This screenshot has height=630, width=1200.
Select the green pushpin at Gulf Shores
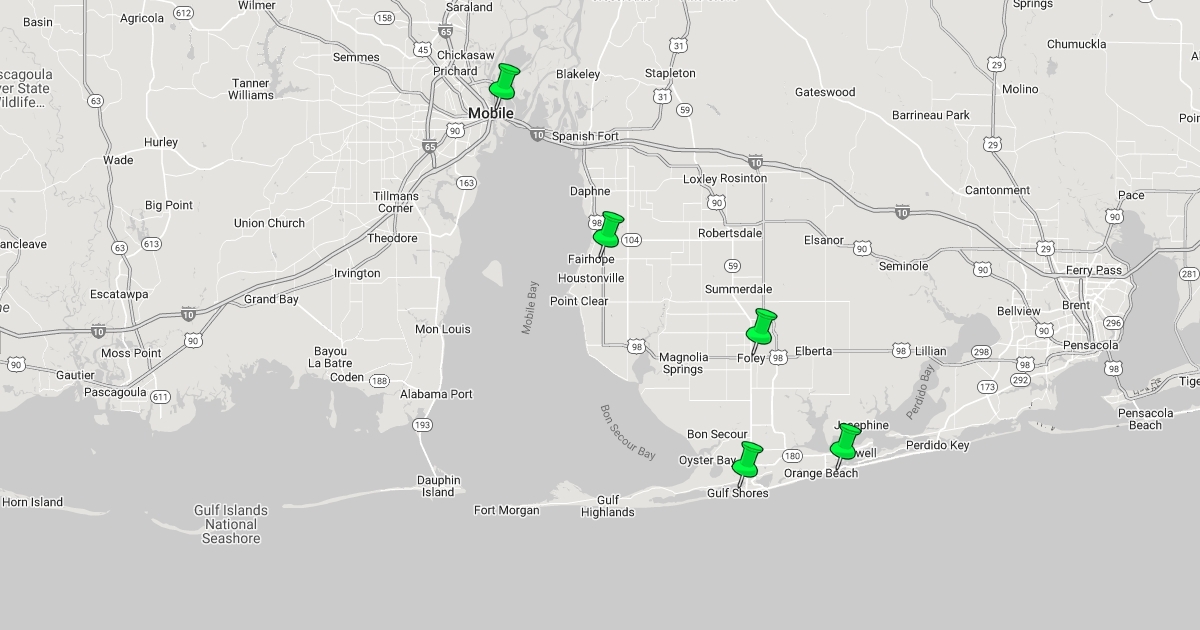tap(748, 459)
